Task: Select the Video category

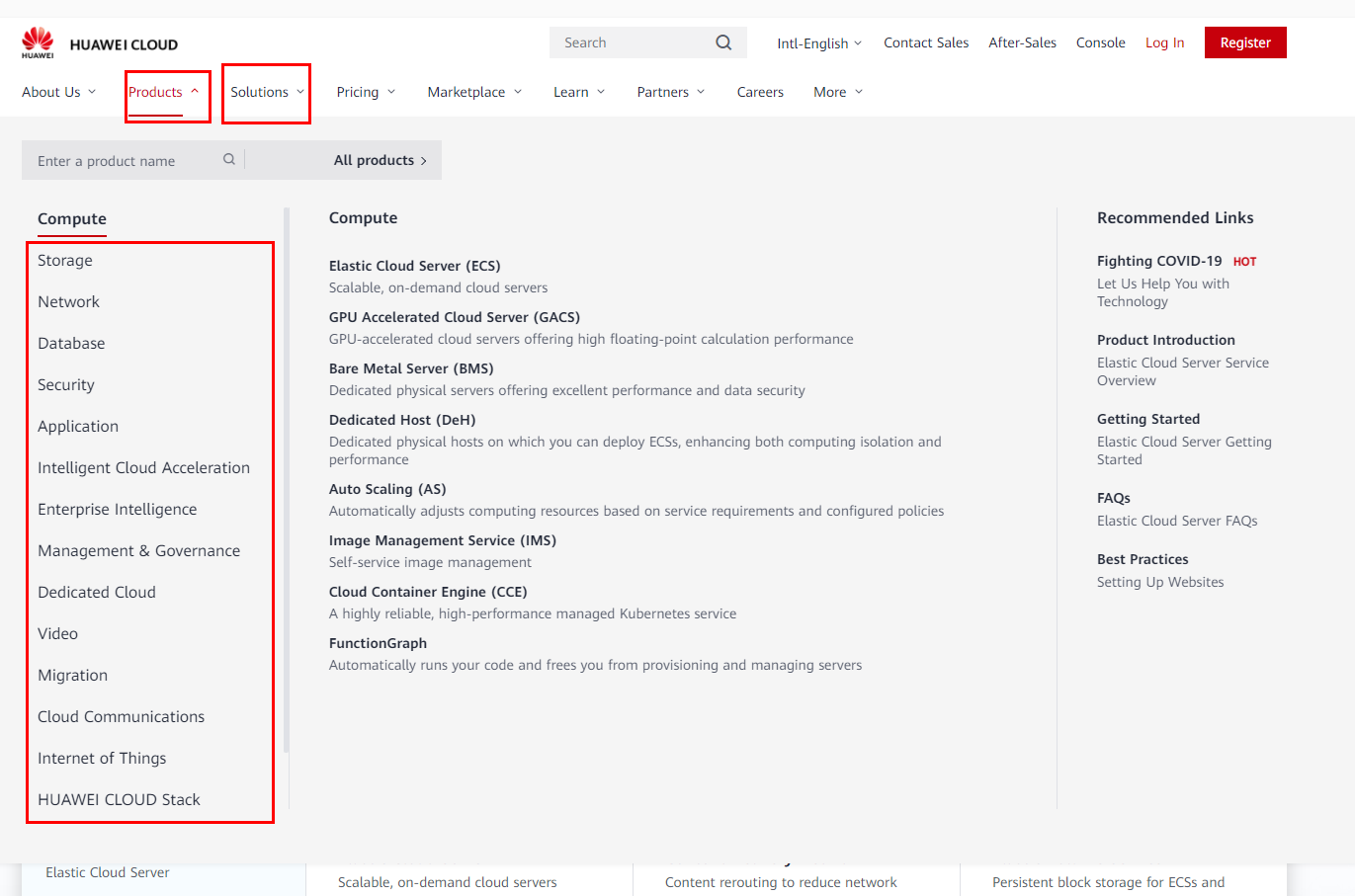Action: (x=57, y=634)
